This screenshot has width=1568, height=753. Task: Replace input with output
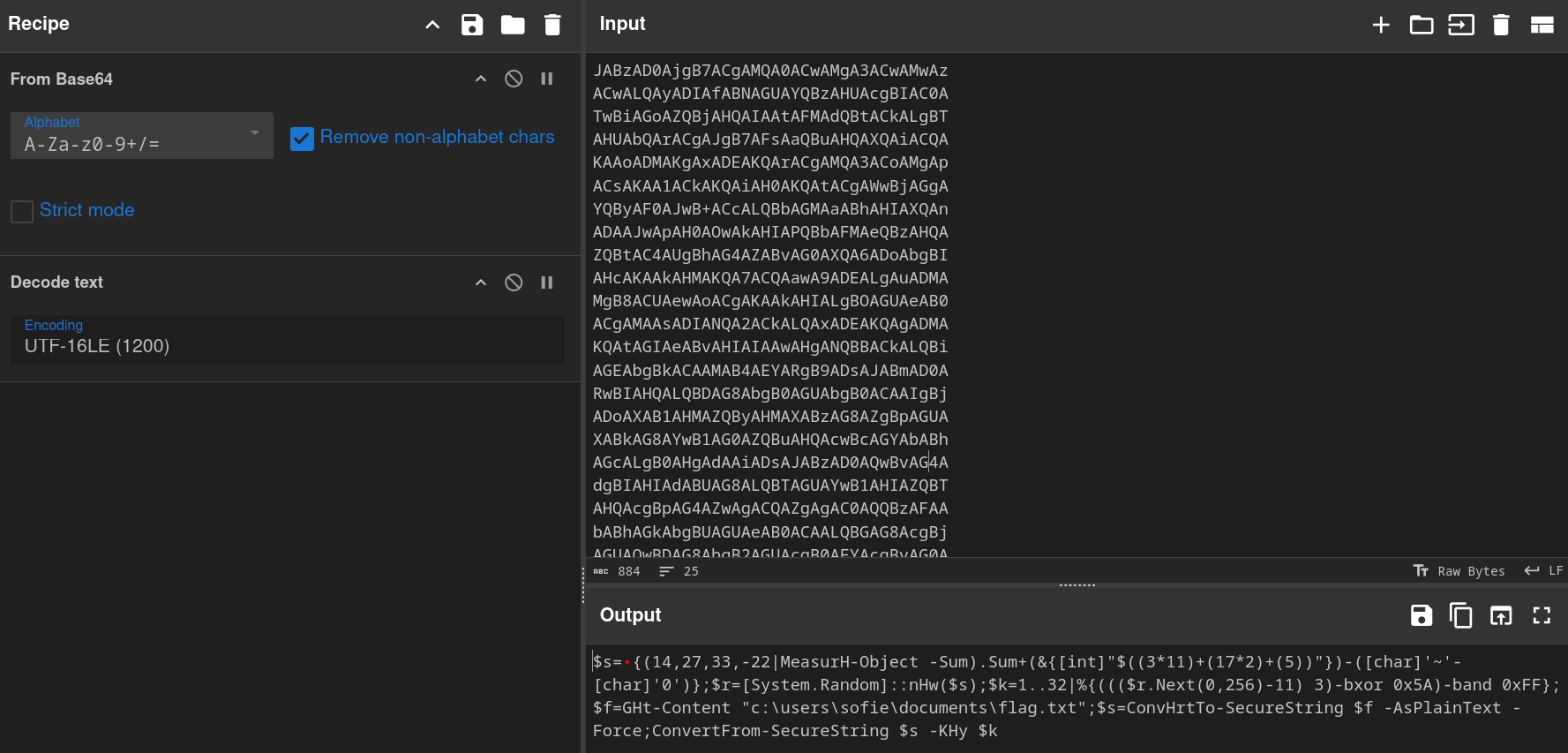[x=1501, y=615]
